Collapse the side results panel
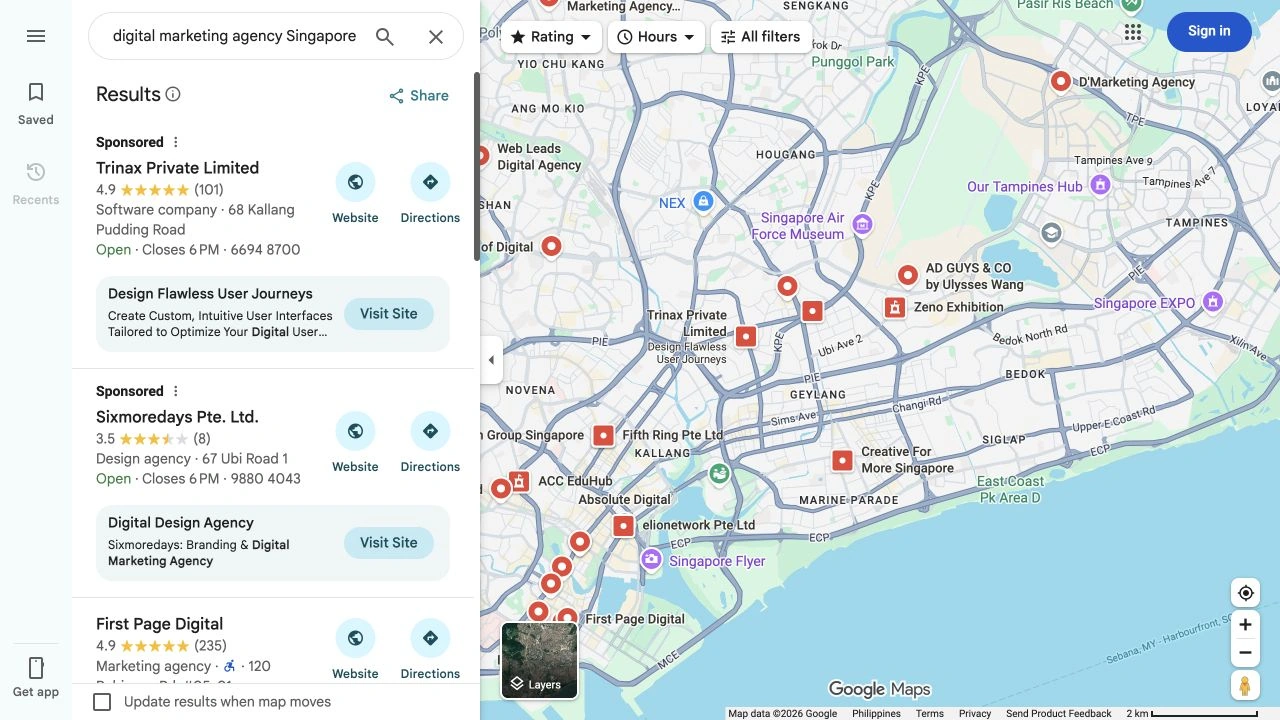 point(491,360)
